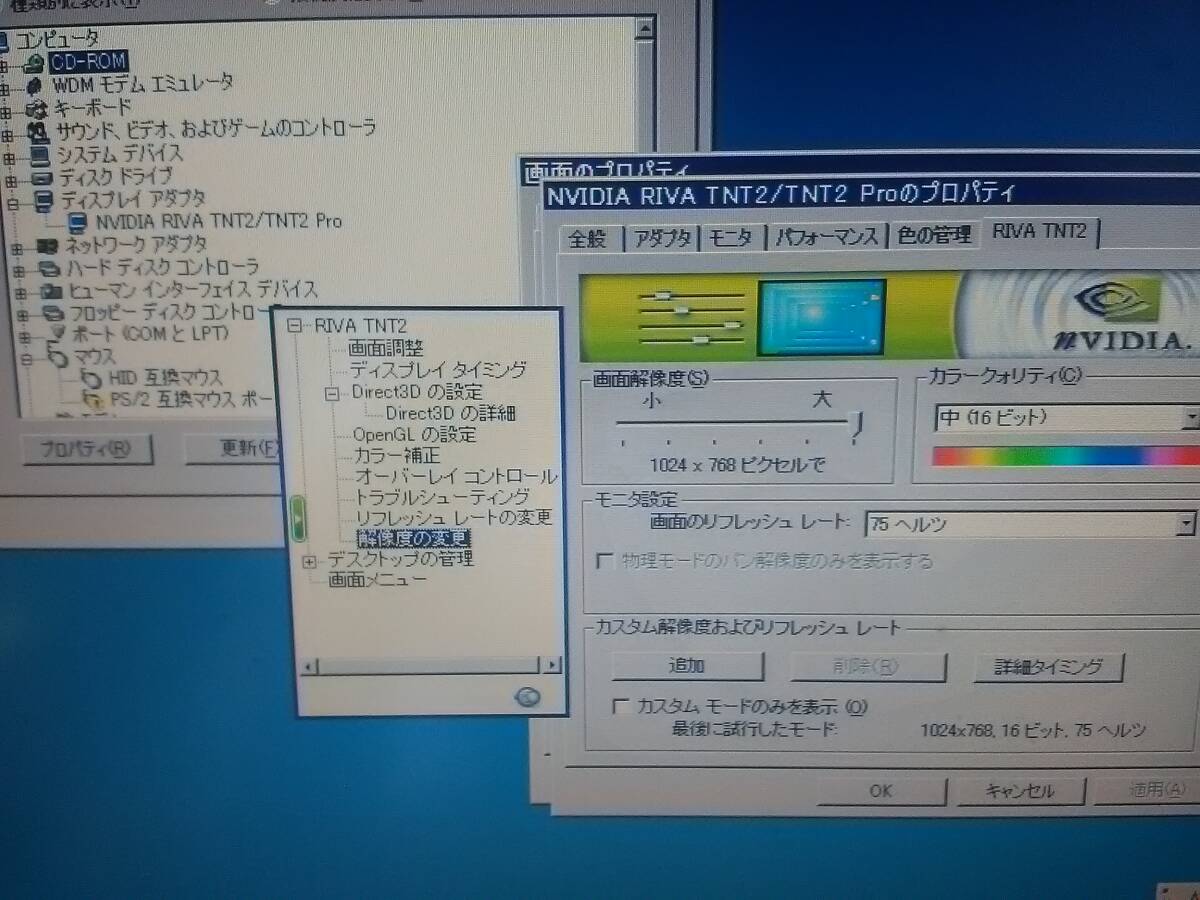Viewport: 1200px width, 900px height.
Task: Click プロパティ(R) in Device Manager
Action: (87, 449)
